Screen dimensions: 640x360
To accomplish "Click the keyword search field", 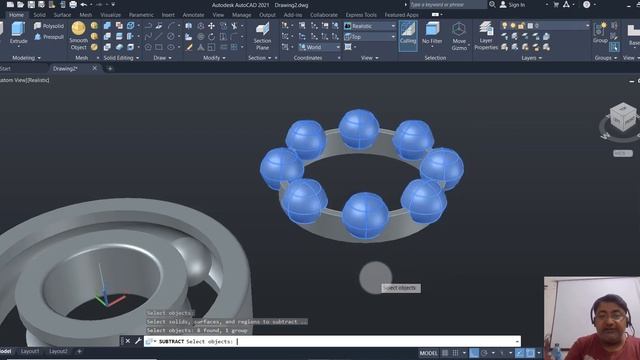I will (x=448, y=4).
